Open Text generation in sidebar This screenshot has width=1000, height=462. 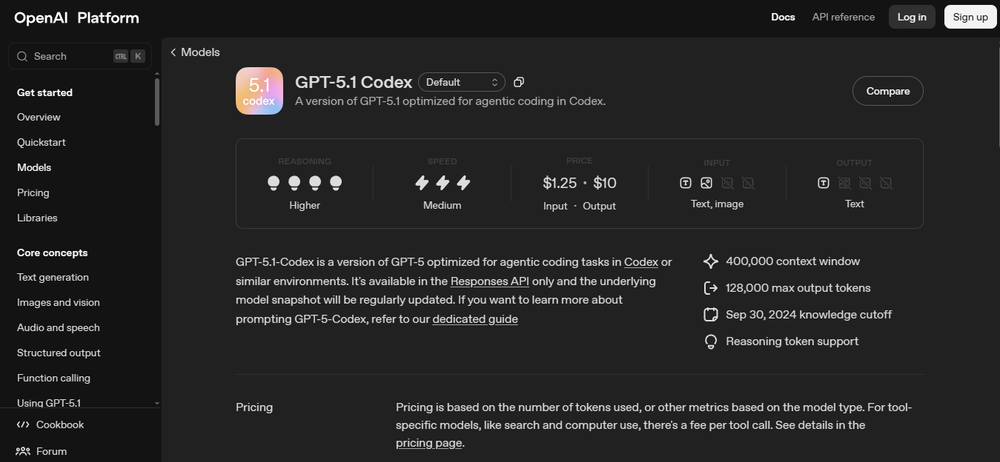coord(53,278)
